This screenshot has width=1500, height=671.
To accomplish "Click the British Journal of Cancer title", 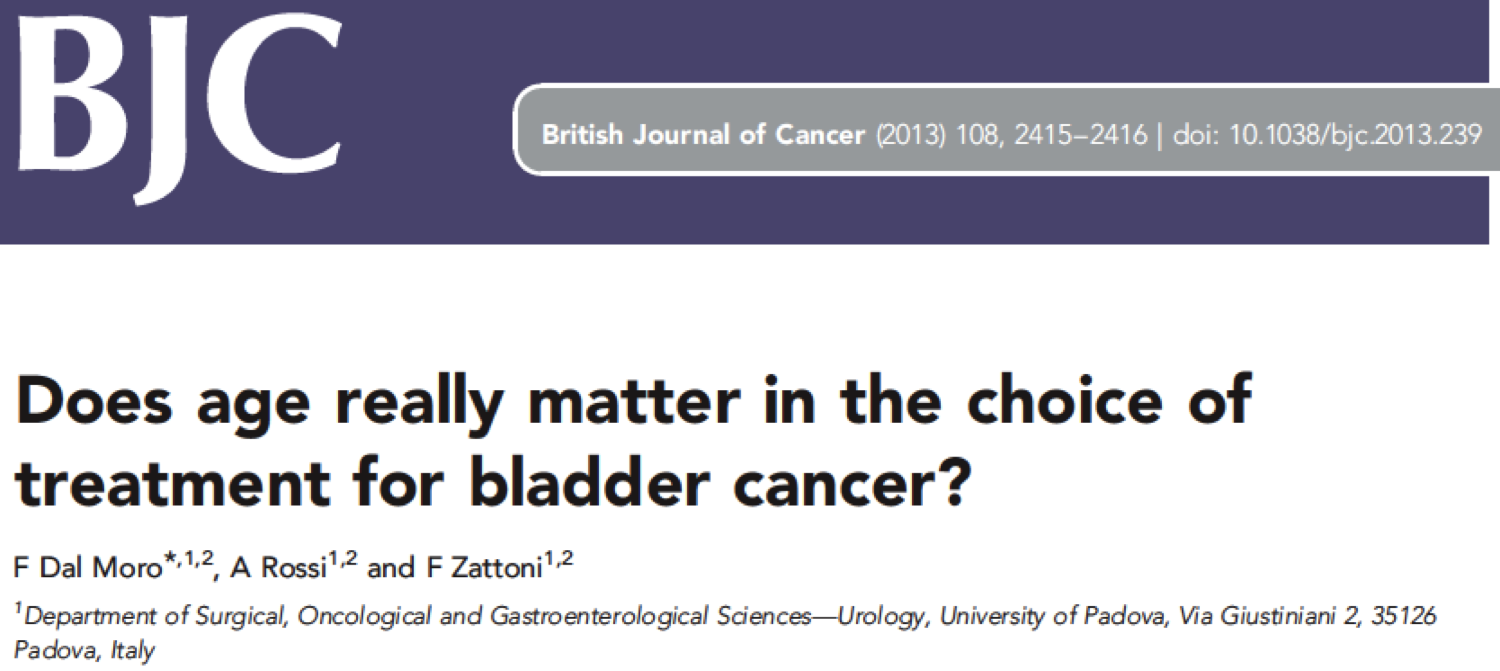I will (704, 134).
